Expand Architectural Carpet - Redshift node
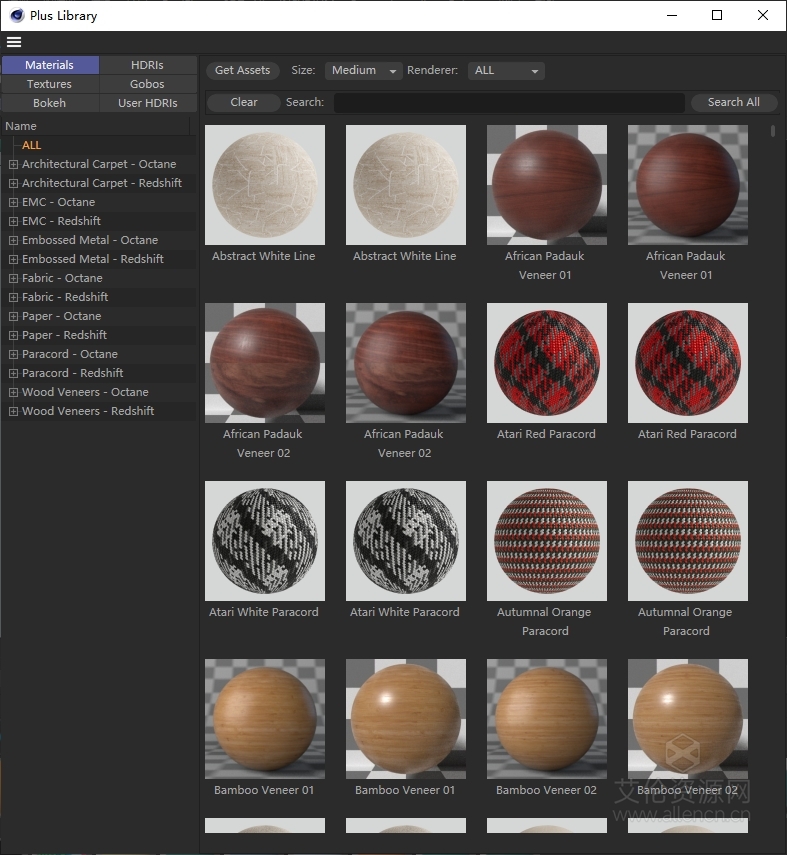787x855 pixels. pos(14,183)
